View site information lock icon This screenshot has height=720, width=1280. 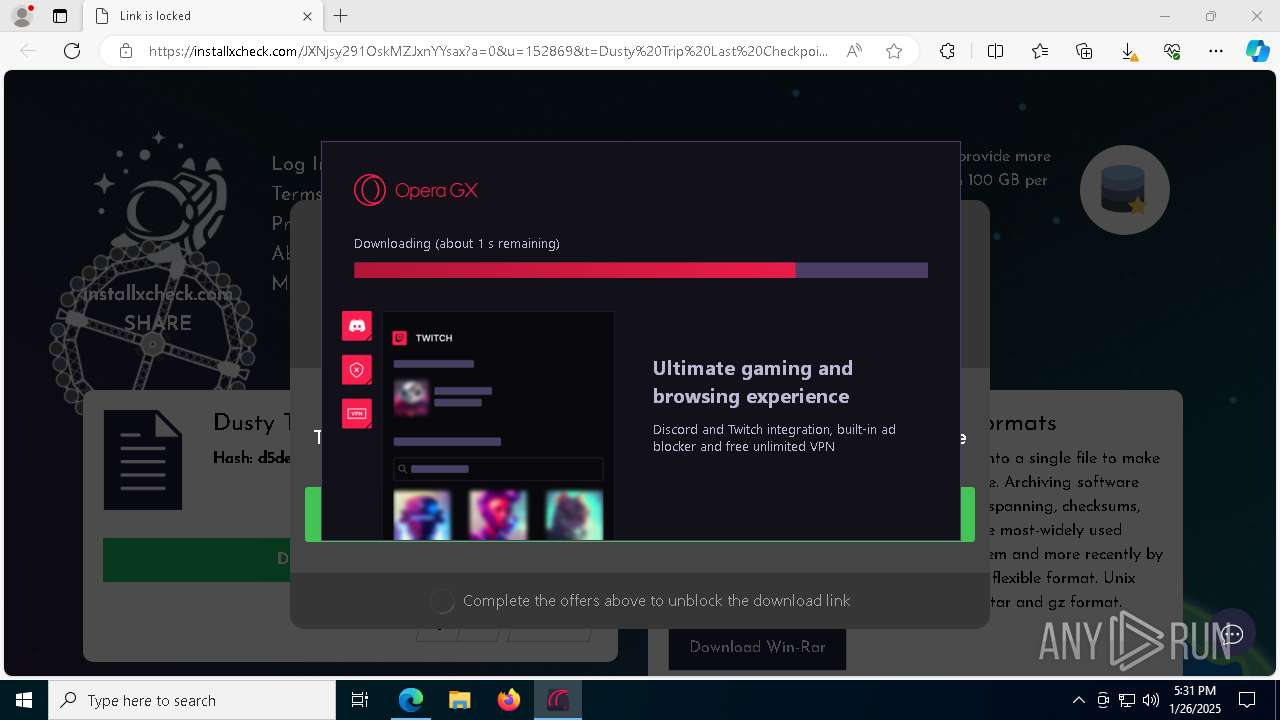126,51
